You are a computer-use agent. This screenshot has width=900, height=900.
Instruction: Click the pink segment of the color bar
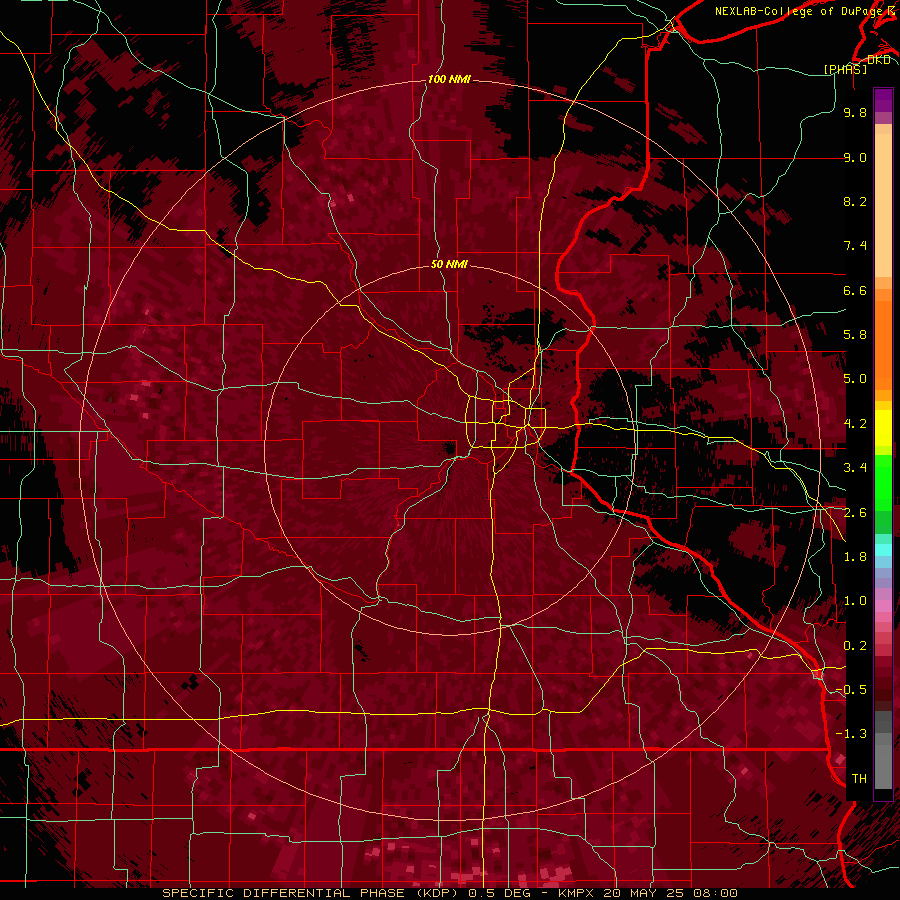pyautogui.click(x=883, y=606)
